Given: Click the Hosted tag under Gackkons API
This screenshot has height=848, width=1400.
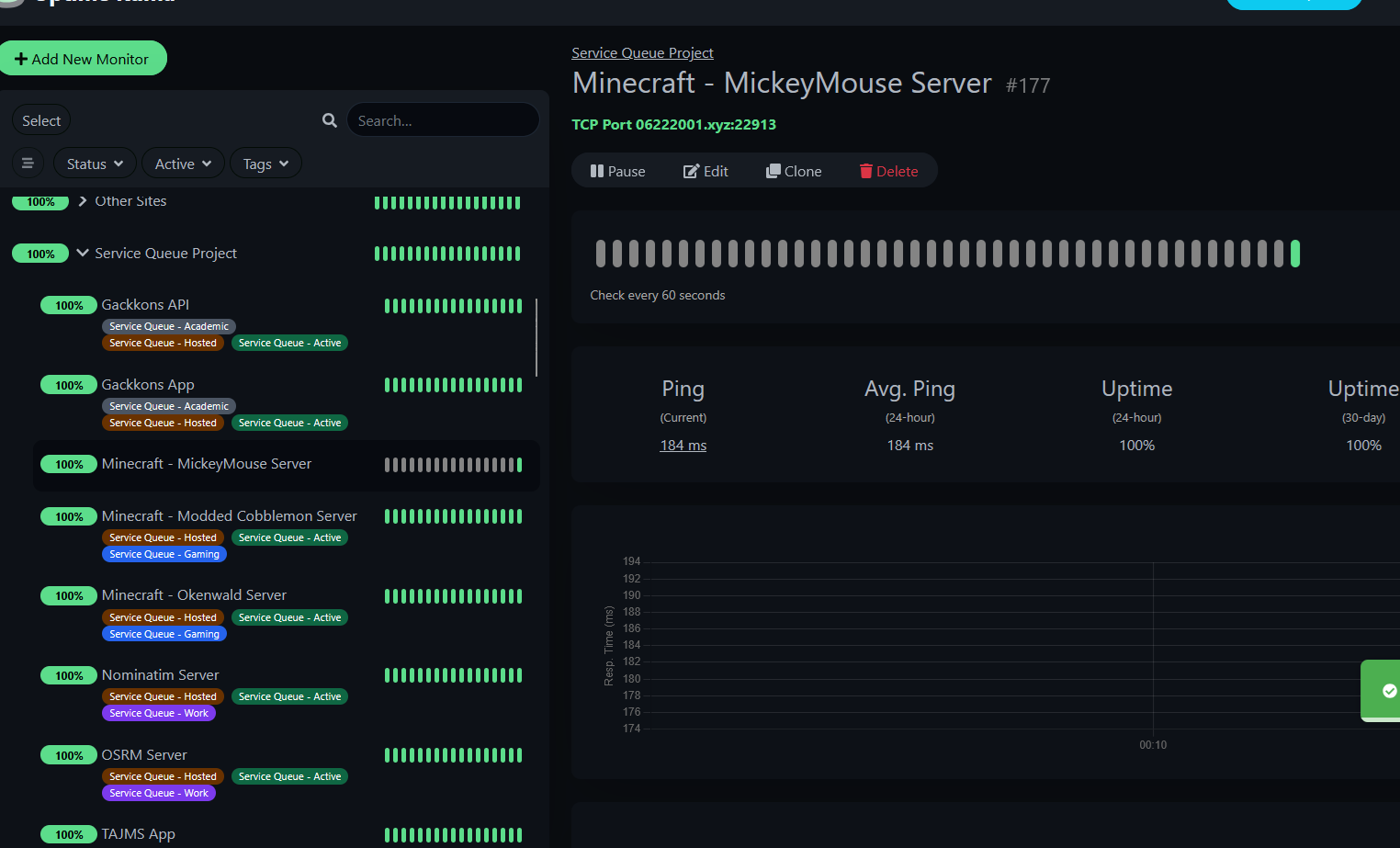Looking at the screenshot, I should [x=163, y=343].
